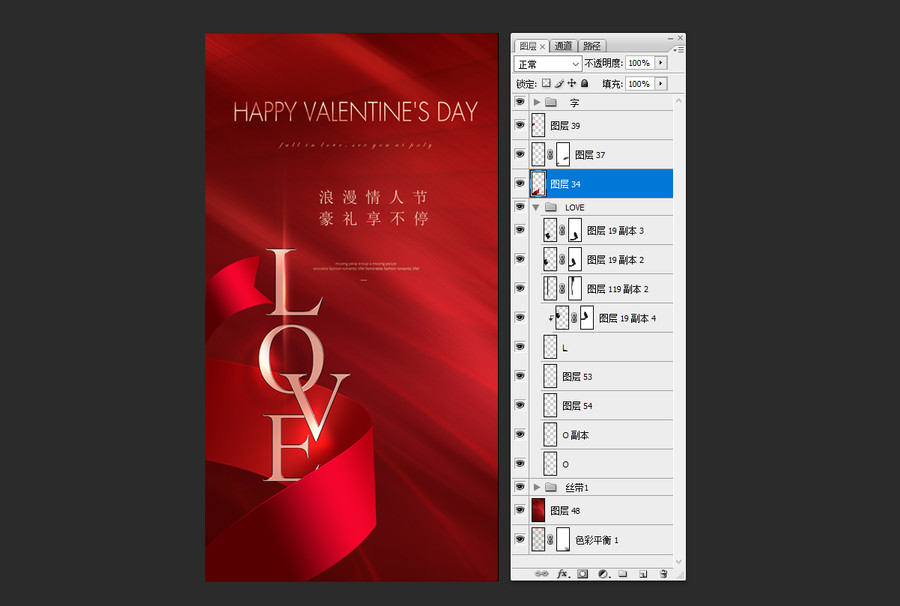Screen dimensions: 900x606
Task: Click the mask link chain on 图层 19 副本 3
Action: [562, 231]
